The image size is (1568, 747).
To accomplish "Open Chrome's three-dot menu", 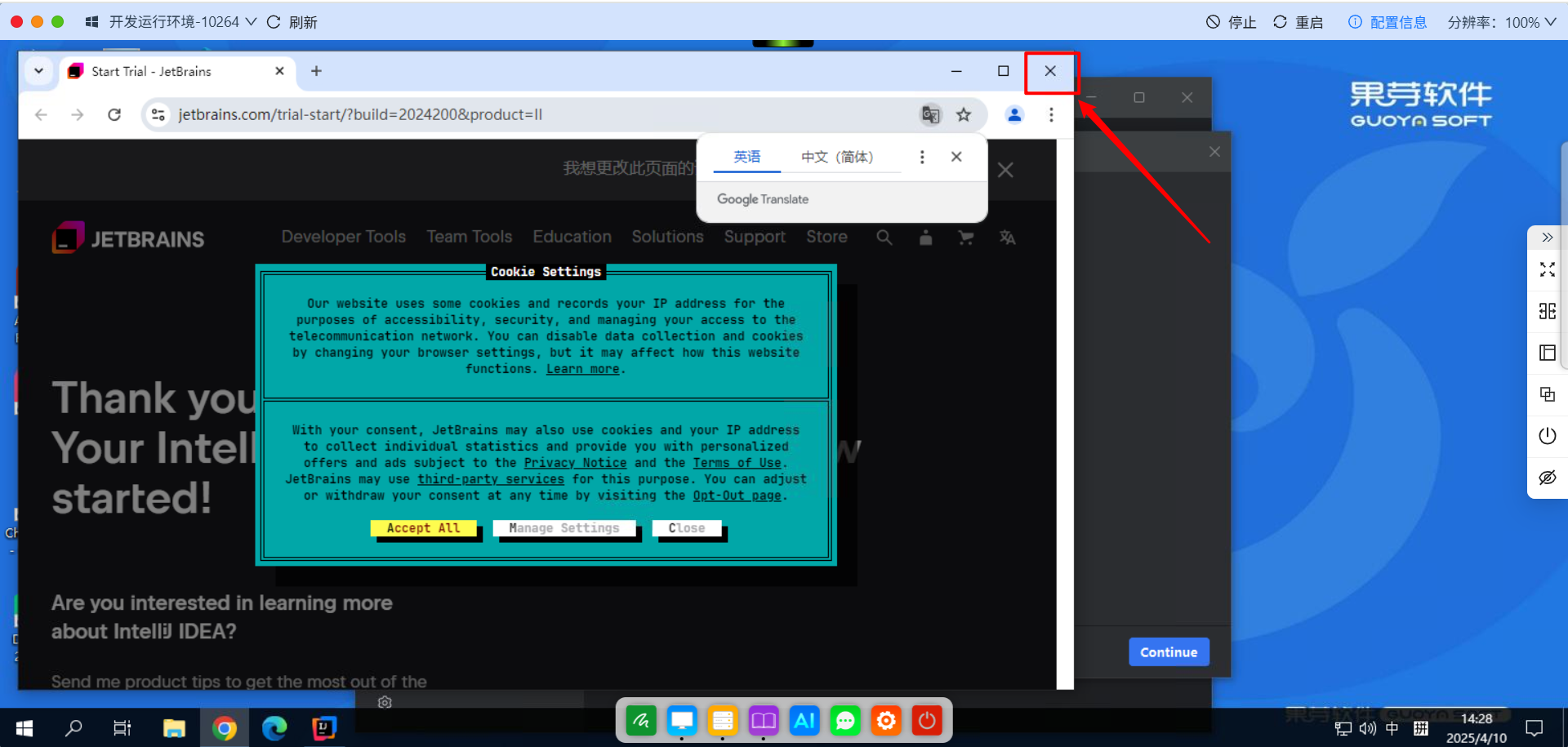I will tap(1051, 115).
